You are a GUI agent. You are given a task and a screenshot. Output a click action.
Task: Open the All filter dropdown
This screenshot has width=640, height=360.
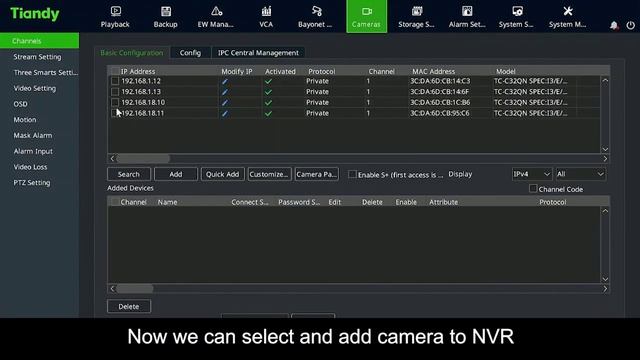(580, 174)
